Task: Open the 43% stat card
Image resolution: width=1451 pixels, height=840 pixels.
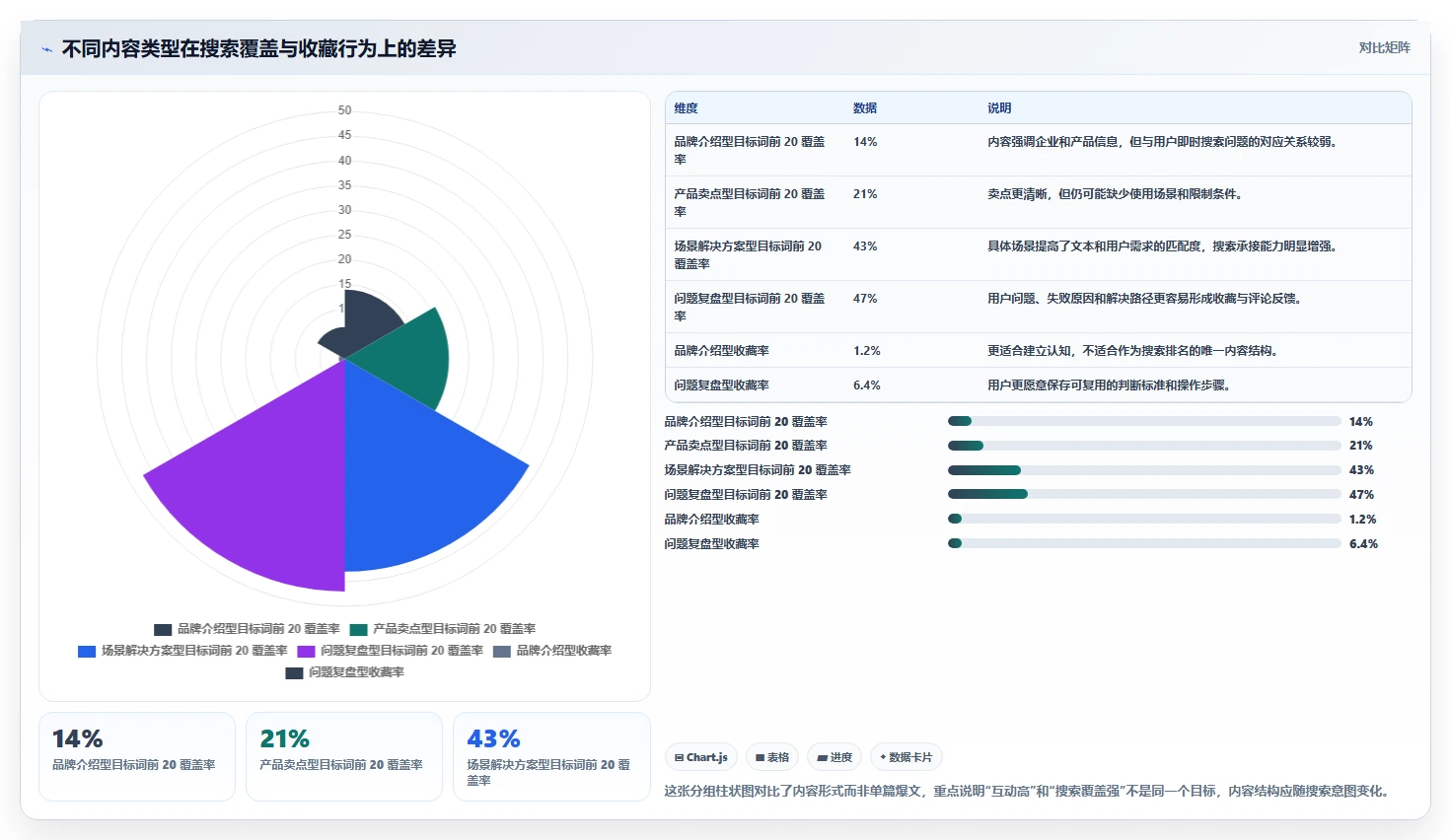Action: [551, 756]
